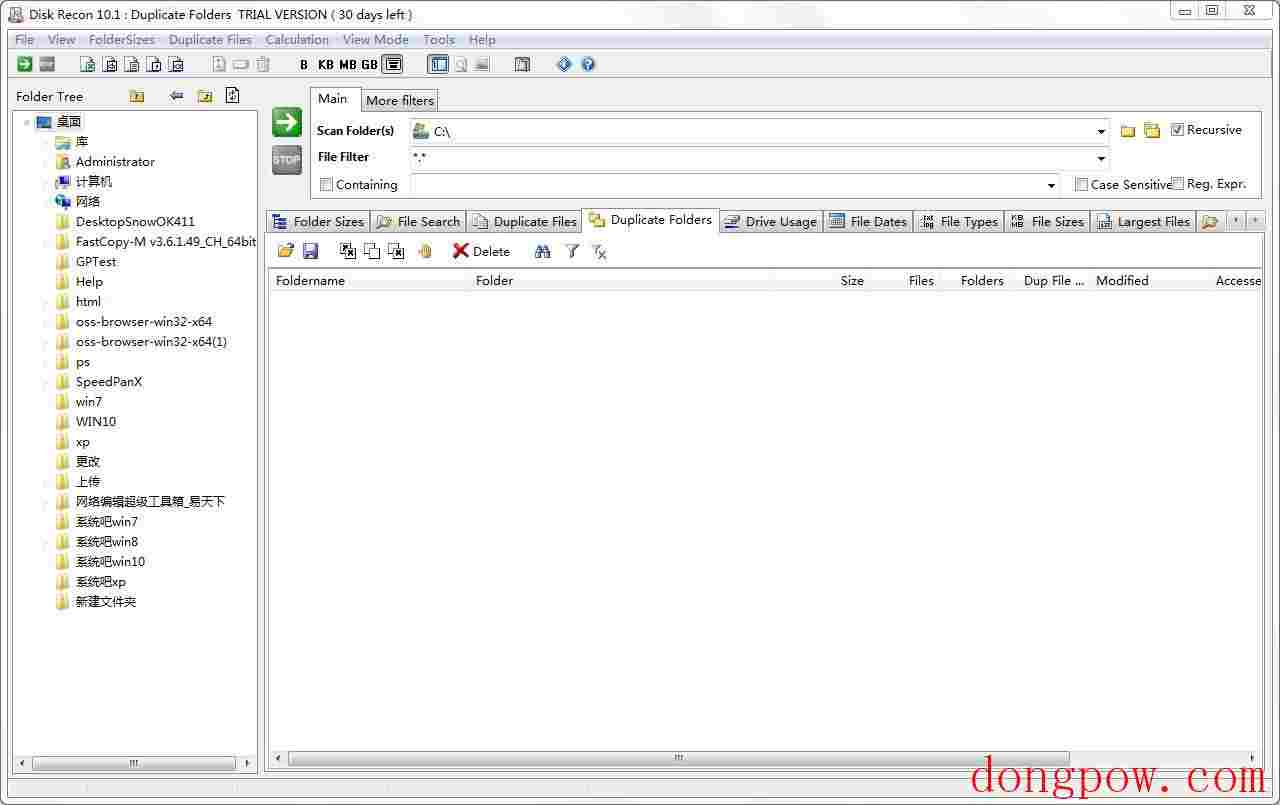Open the Scan Folder(s) dropdown
This screenshot has width=1280, height=805.
pyautogui.click(x=1101, y=132)
